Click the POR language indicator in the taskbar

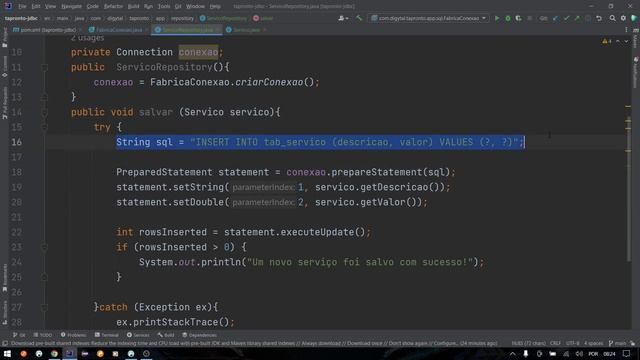(593, 354)
